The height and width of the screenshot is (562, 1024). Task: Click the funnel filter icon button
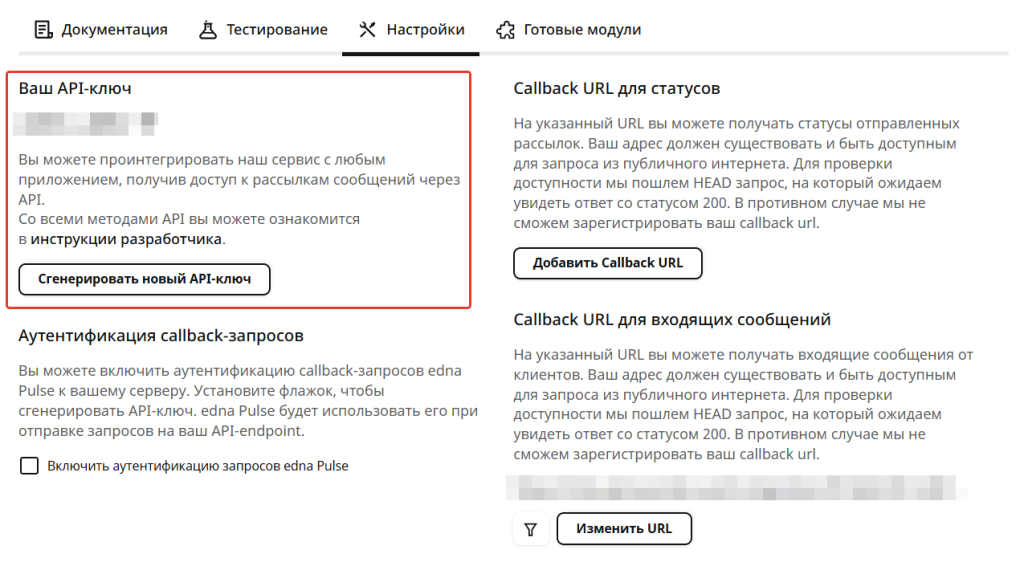coord(531,529)
